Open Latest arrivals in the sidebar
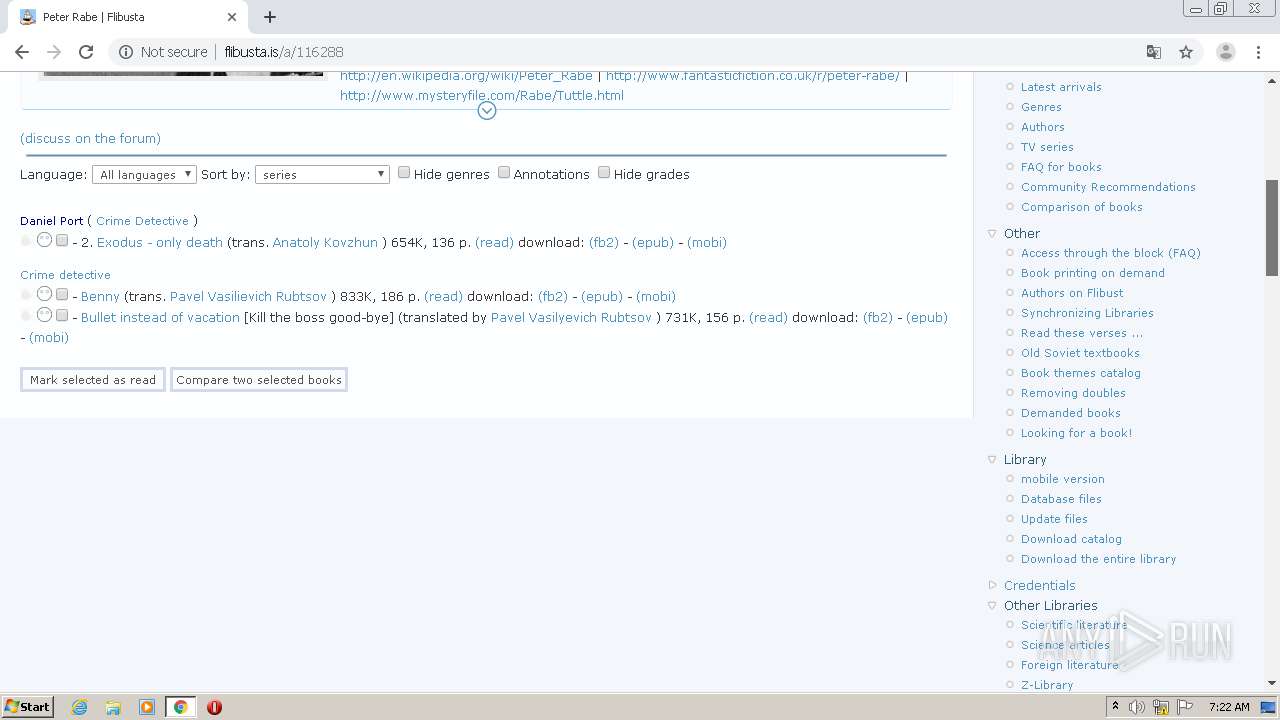Screen dimensions: 1280x720 pos(1061,87)
